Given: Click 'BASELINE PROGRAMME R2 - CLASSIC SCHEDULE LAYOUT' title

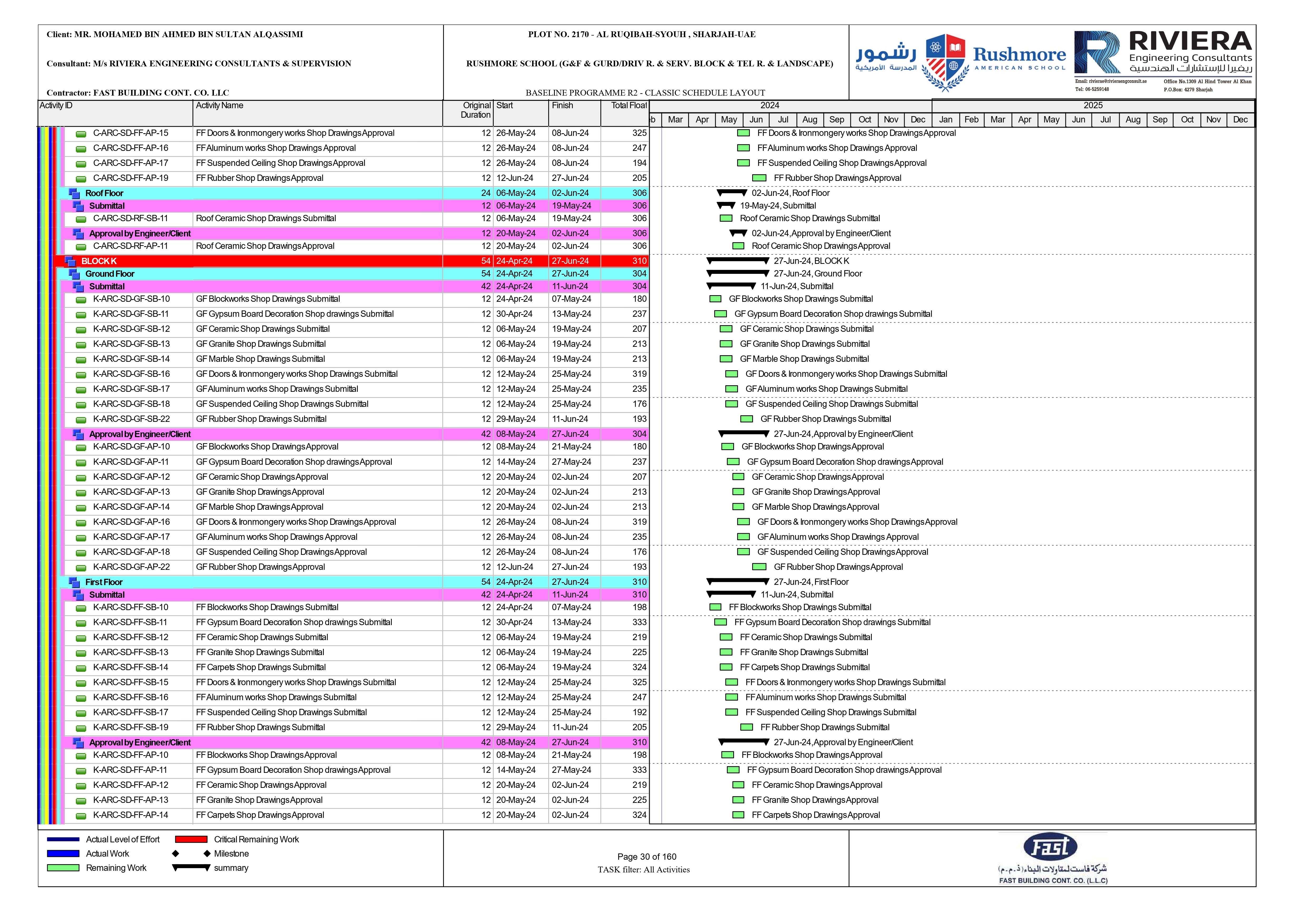Looking at the screenshot, I should tap(645, 93).
